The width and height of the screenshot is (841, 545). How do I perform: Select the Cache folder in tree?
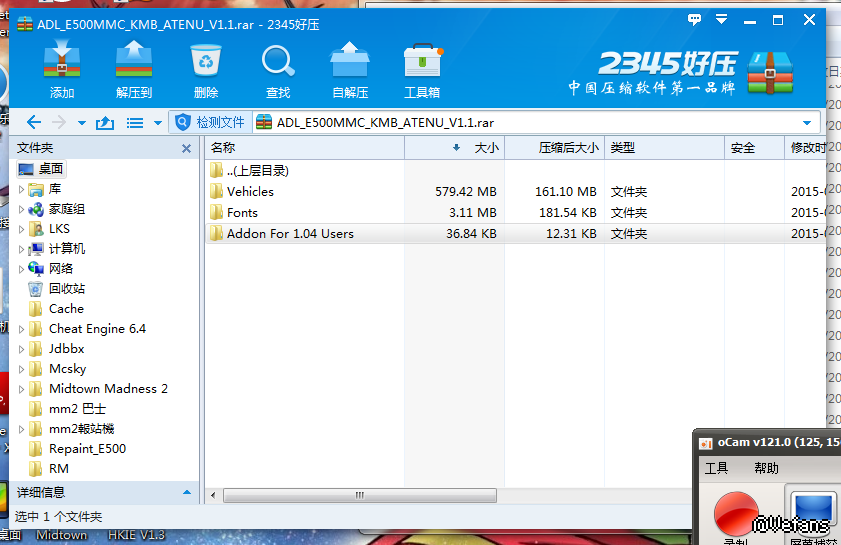click(x=66, y=309)
